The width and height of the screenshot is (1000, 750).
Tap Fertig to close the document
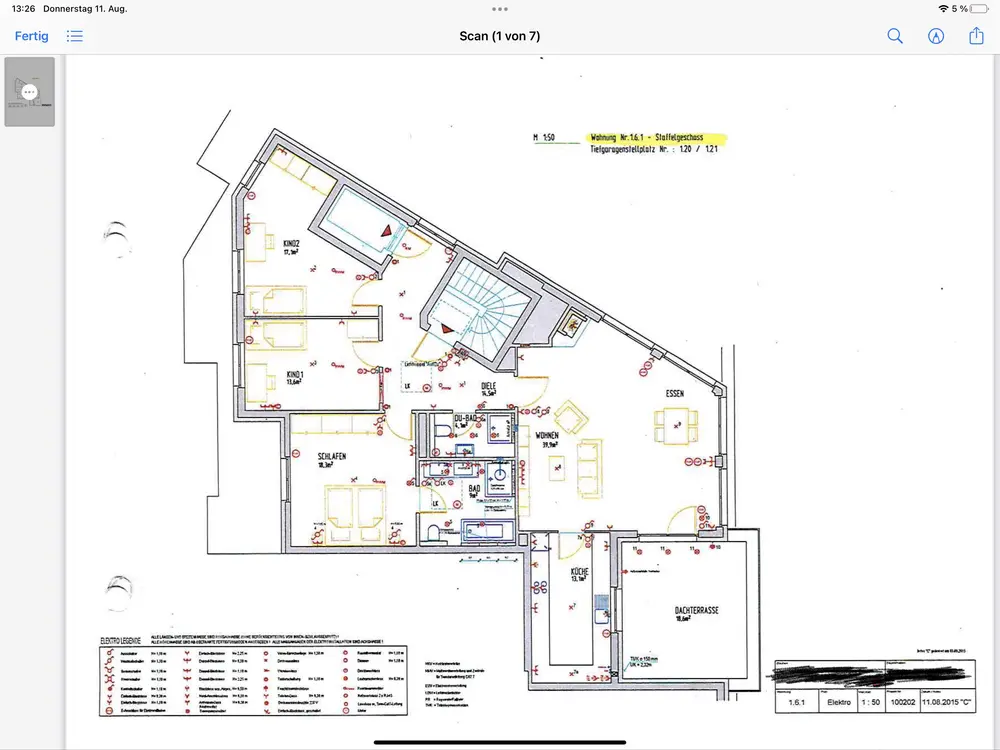(x=31, y=36)
